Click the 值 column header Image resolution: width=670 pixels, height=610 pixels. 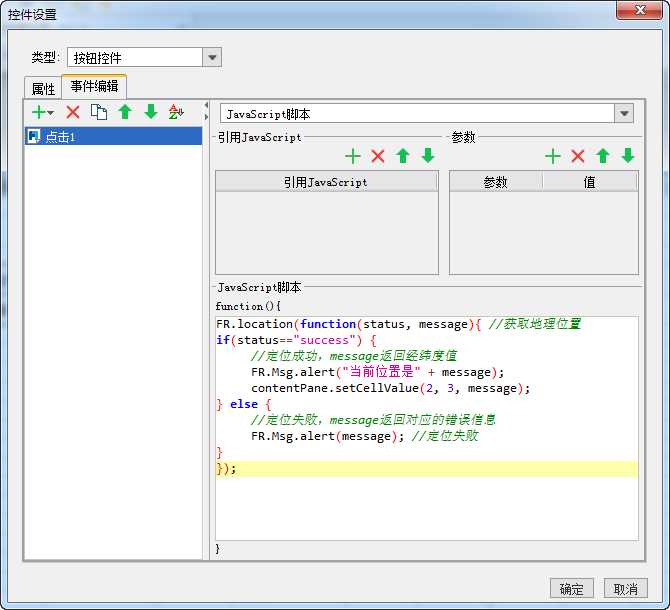pos(590,182)
